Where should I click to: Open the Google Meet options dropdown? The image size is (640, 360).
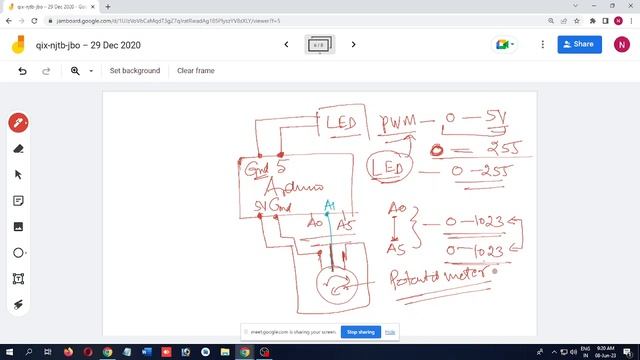(504, 44)
